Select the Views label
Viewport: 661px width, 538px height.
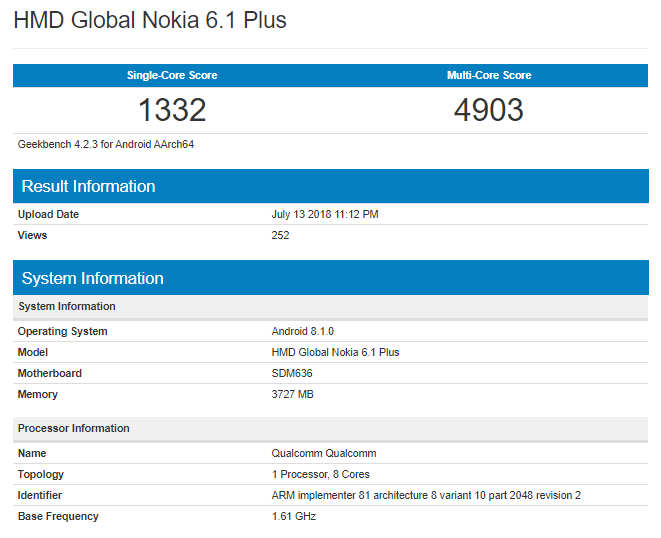tap(32, 235)
